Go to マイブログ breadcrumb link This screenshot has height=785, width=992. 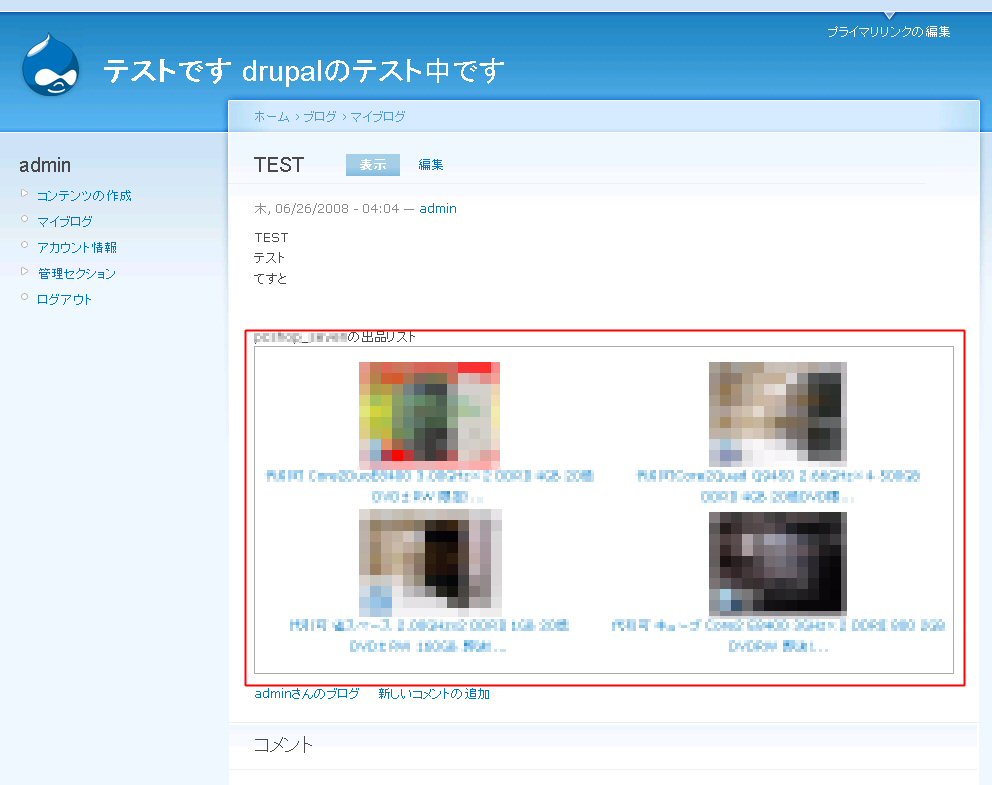pyautogui.click(x=378, y=116)
